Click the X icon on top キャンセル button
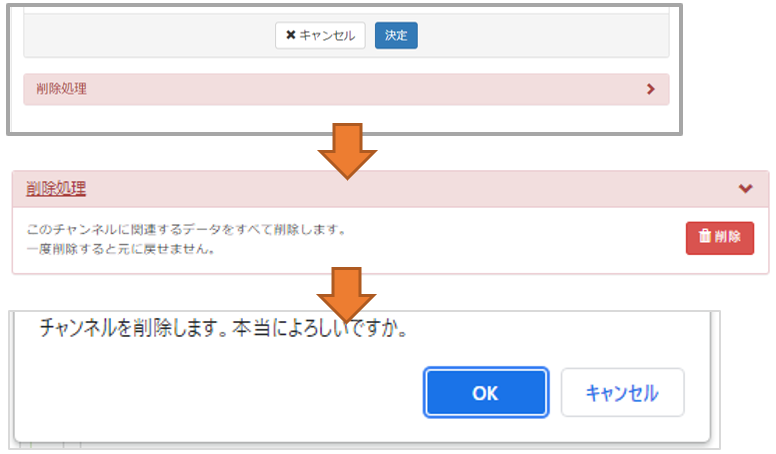The height and width of the screenshot is (454, 776). [291, 36]
